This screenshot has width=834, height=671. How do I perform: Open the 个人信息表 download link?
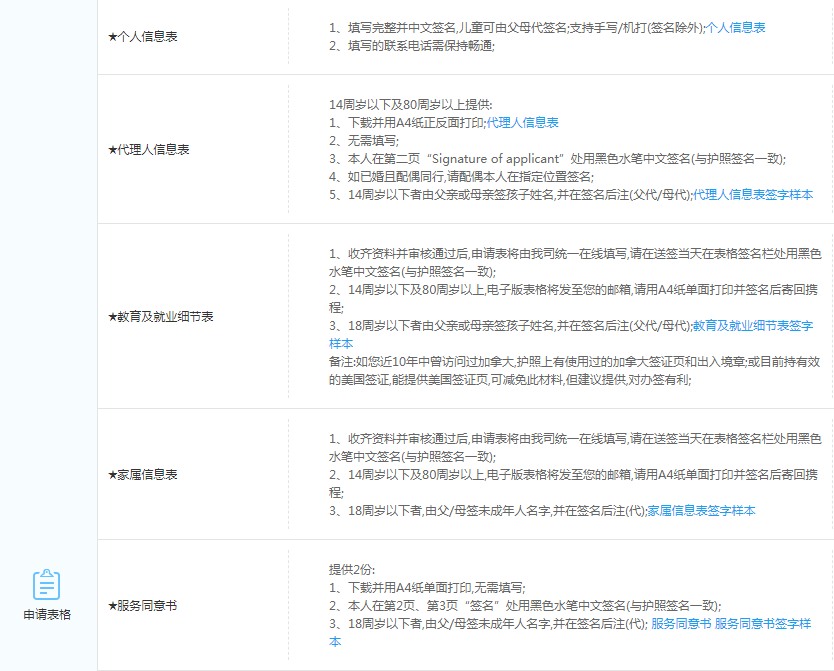tap(736, 28)
